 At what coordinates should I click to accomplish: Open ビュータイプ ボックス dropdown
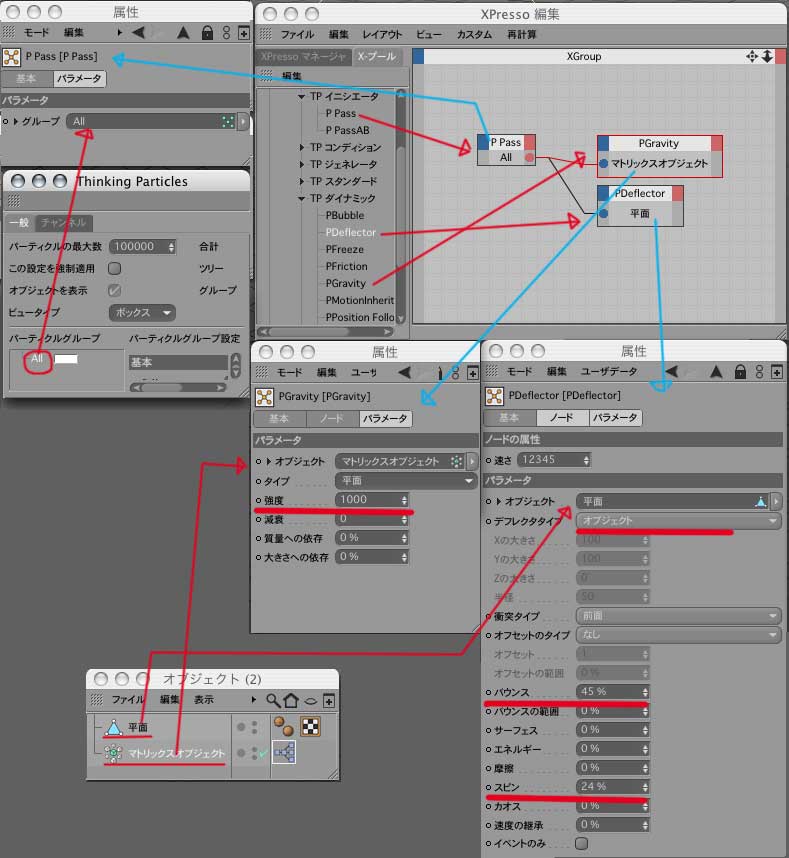[142, 313]
